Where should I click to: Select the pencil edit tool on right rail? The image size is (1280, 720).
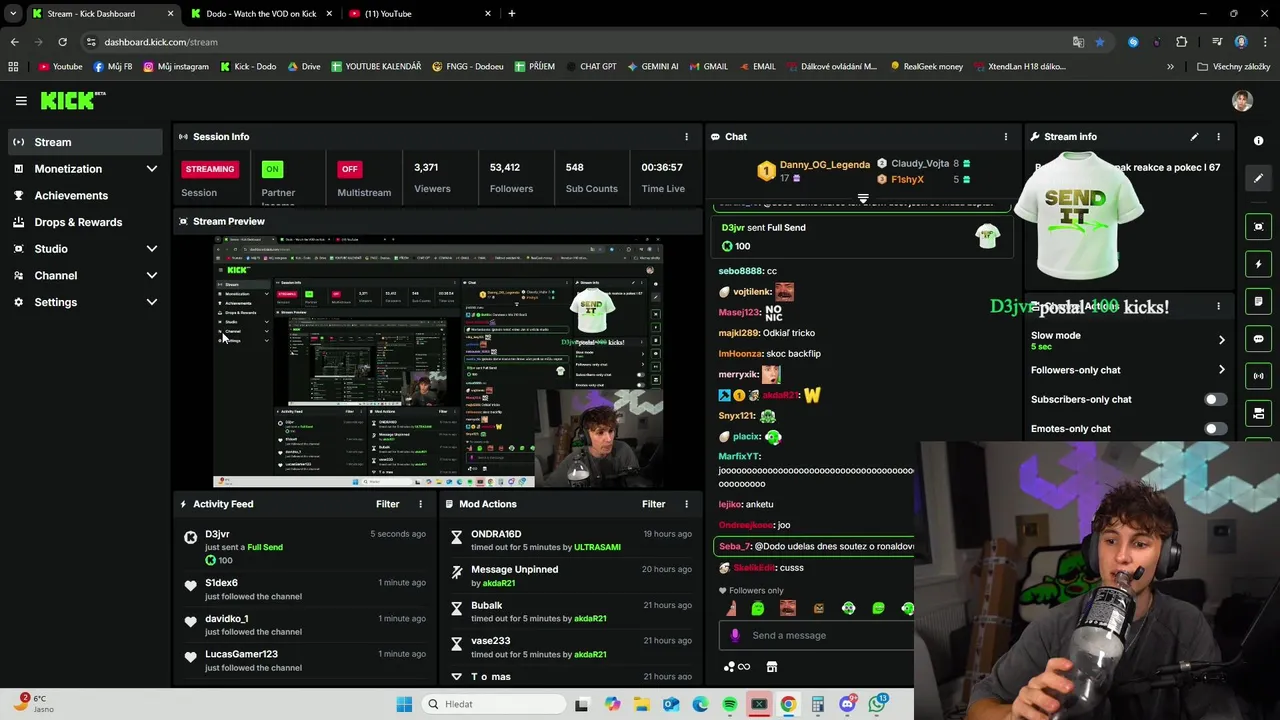click(x=1259, y=178)
